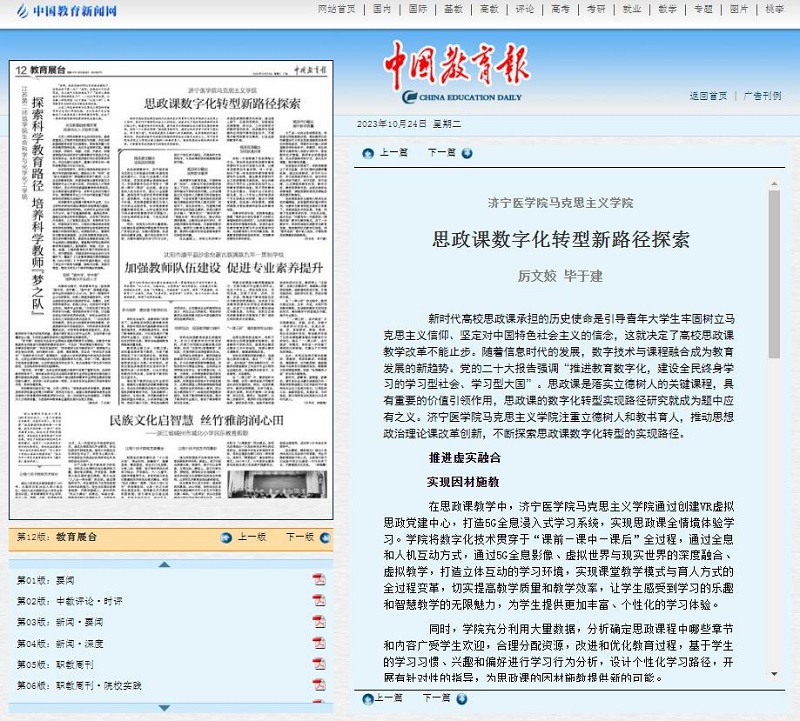Image resolution: width=800 pixels, height=721 pixels.
Task: Open 第06版 职教周刊·院校实践 page link
Action: pos(79,684)
